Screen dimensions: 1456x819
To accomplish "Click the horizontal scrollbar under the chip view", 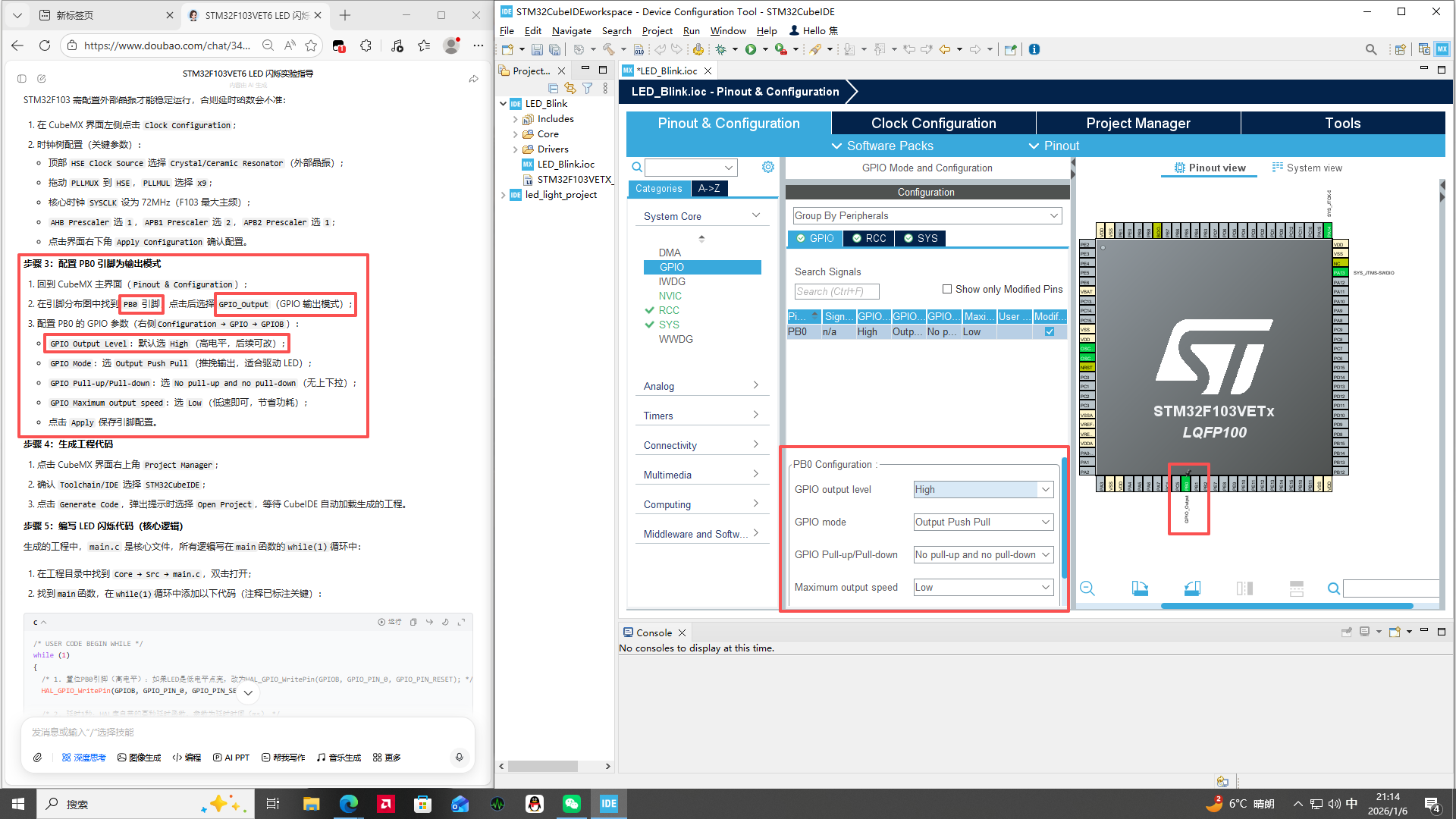I will coord(1287,606).
